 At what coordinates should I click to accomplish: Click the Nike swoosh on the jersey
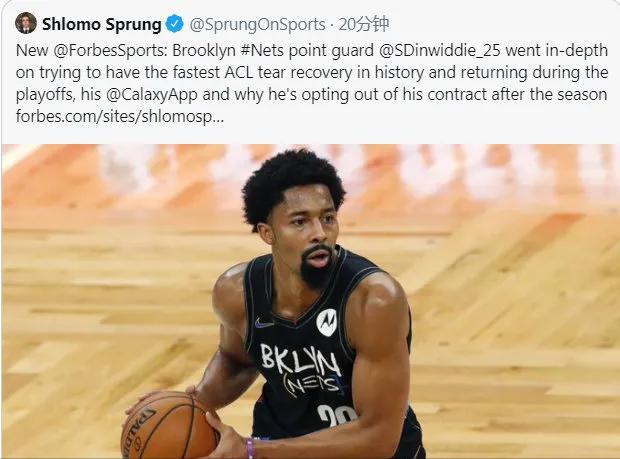pos(264,323)
